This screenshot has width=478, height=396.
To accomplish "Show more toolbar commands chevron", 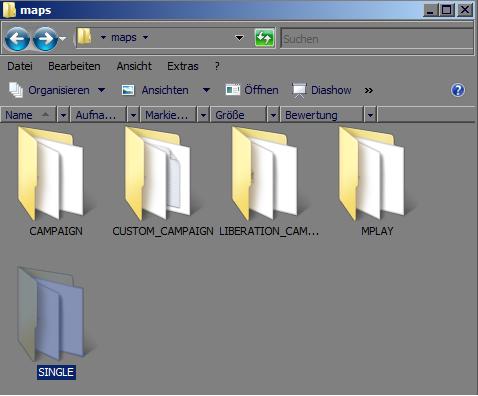I will click(369, 90).
